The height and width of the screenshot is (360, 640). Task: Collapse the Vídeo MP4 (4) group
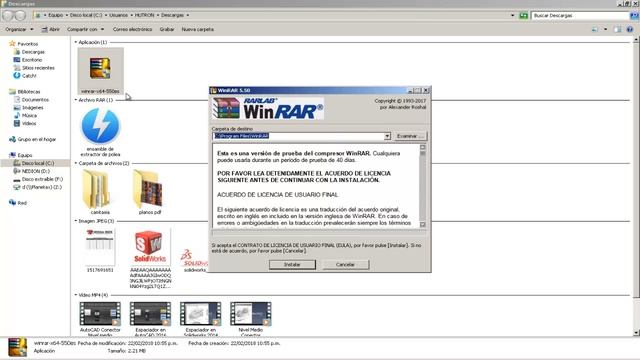tap(76, 295)
